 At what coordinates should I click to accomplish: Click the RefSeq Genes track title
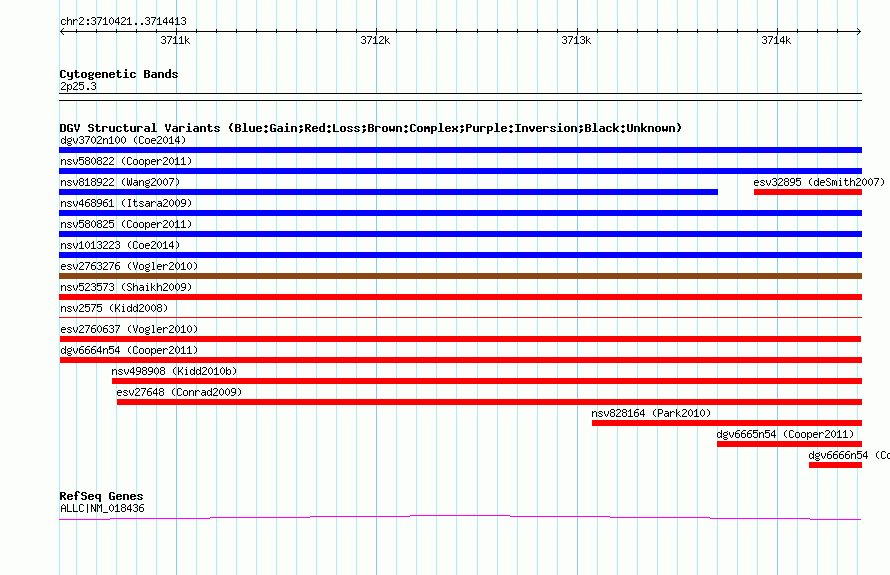(x=101, y=496)
